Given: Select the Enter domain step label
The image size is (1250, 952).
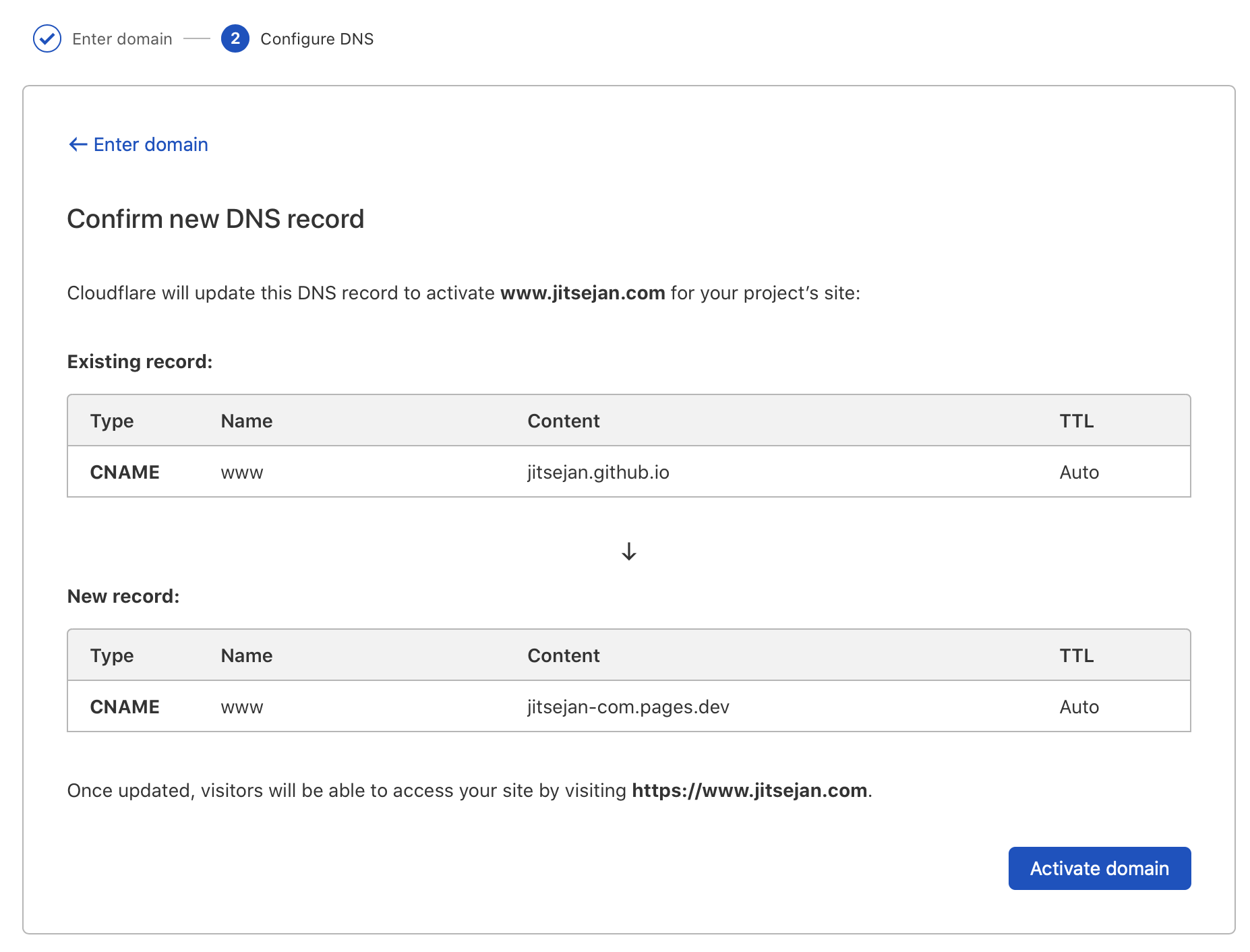Looking at the screenshot, I should (122, 39).
